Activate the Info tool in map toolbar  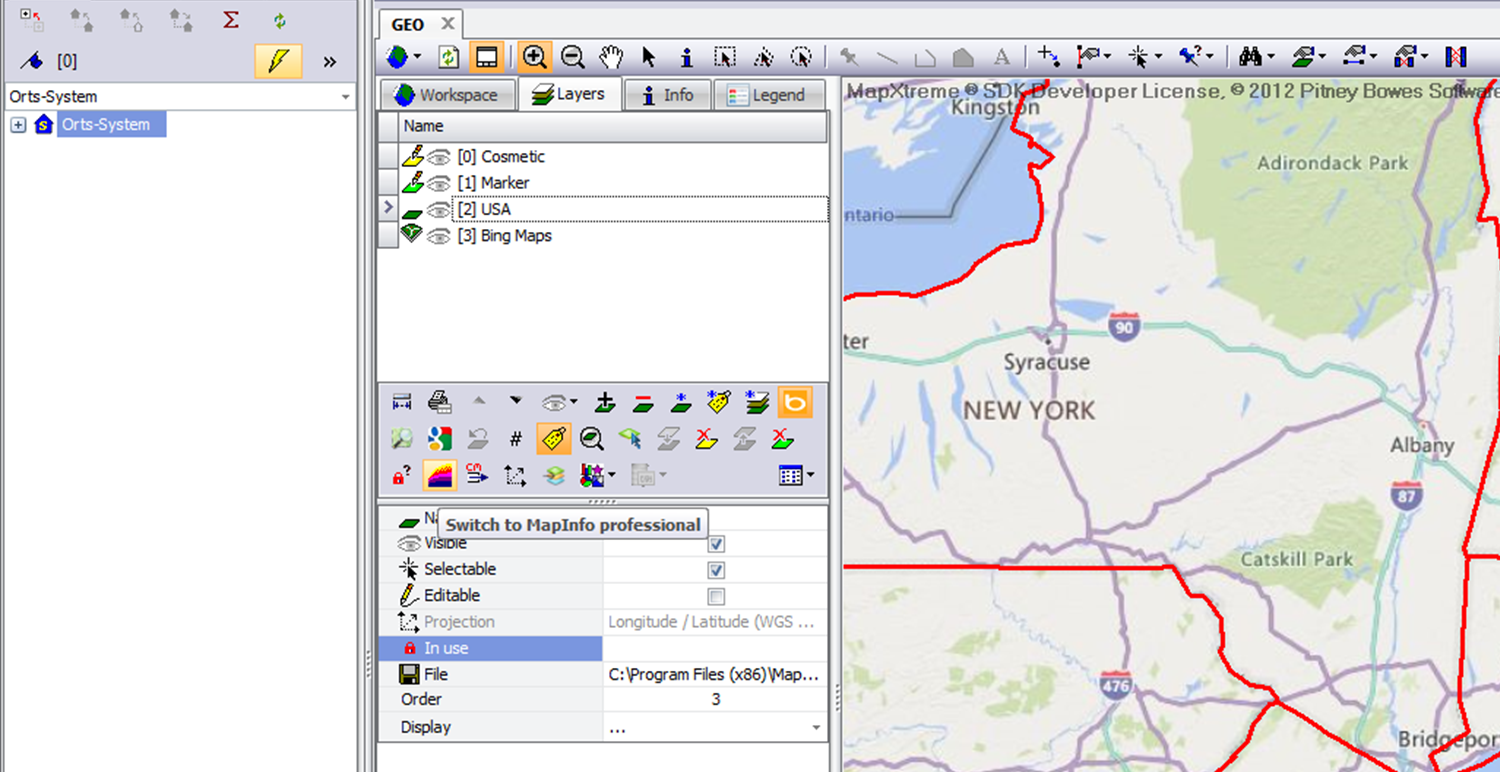(686, 57)
